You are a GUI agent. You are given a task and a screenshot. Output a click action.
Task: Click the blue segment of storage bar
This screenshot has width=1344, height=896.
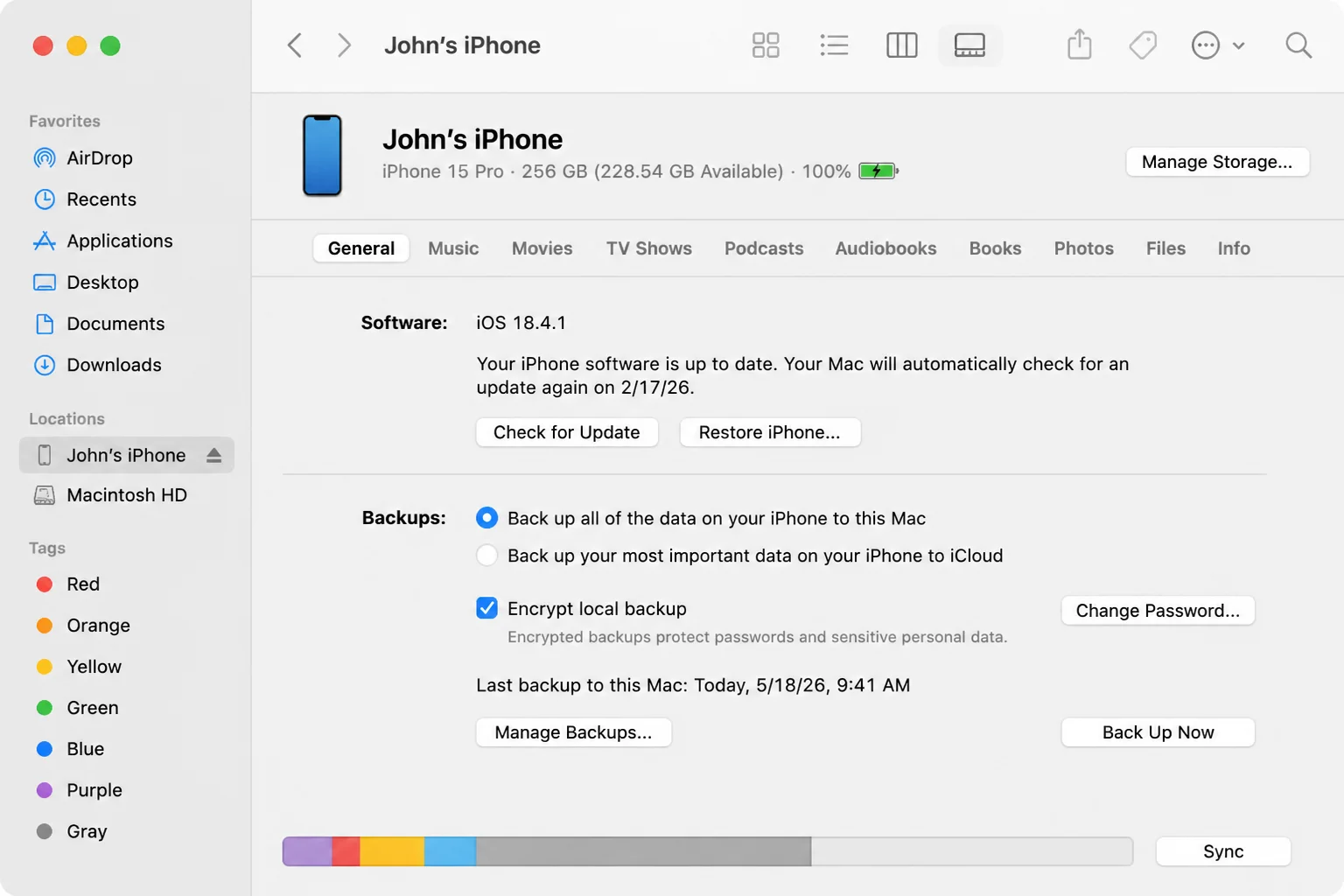point(450,851)
